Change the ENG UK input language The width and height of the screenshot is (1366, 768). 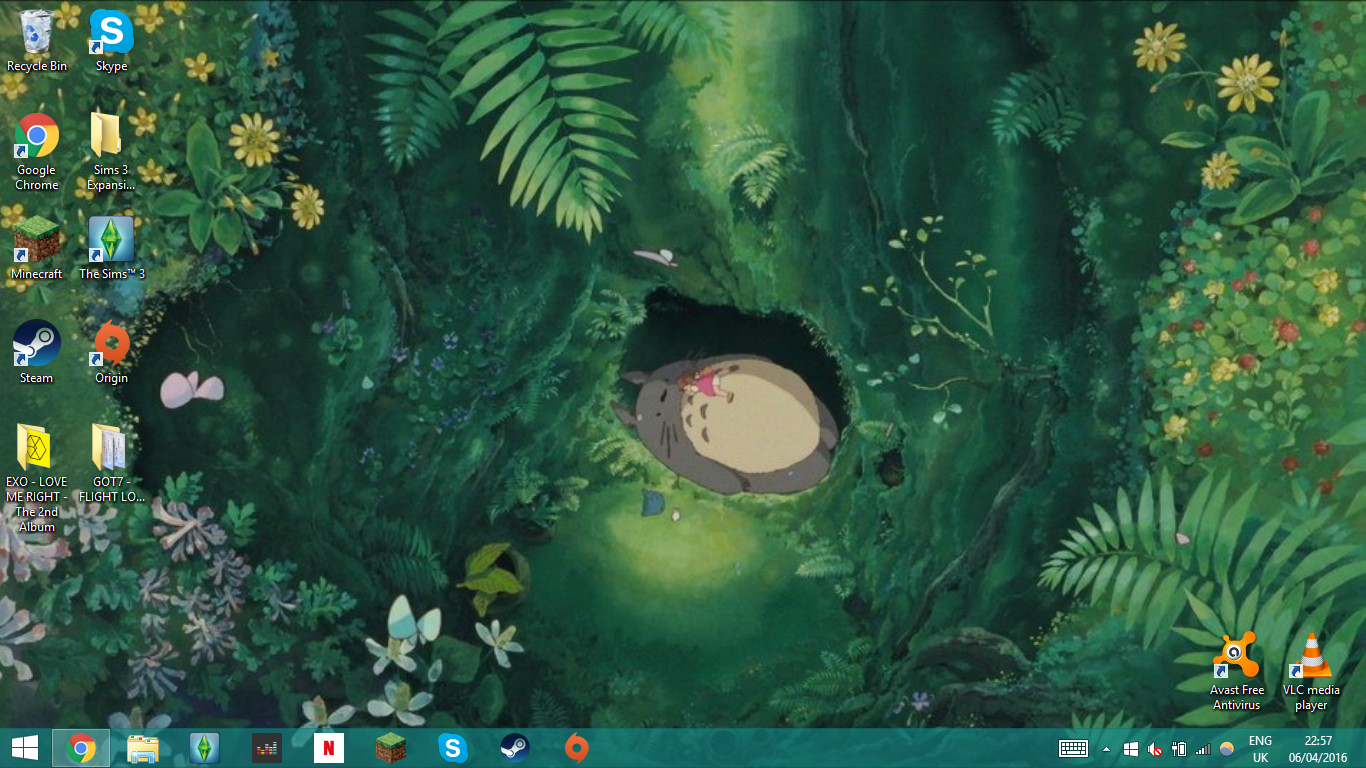pyautogui.click(x=1260, y=748)
